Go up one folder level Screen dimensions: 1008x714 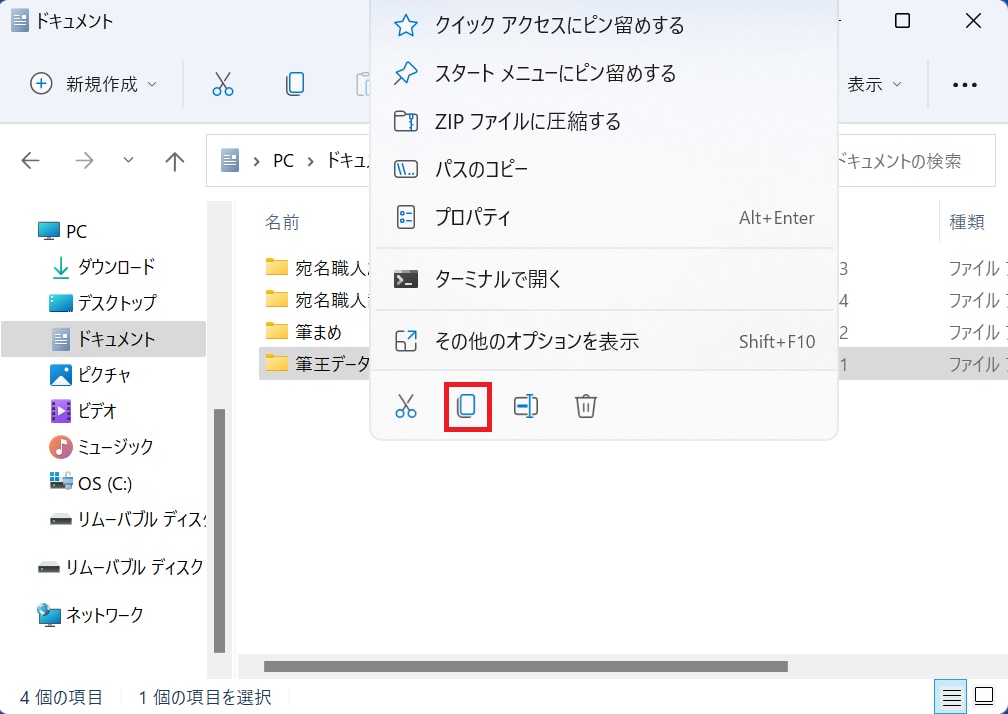(x=174, y=161)
